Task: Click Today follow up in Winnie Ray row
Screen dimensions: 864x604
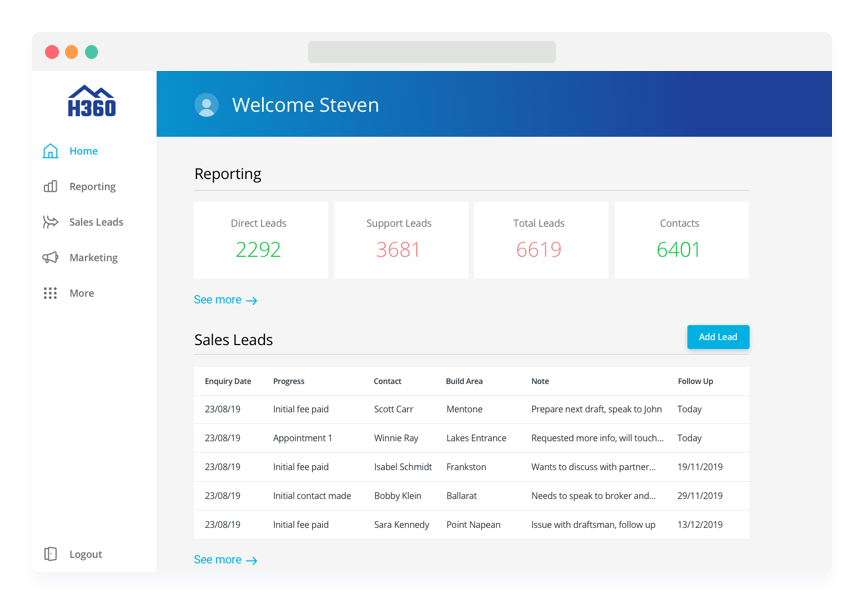Action: pyautogui.click(x=689, y=438)
